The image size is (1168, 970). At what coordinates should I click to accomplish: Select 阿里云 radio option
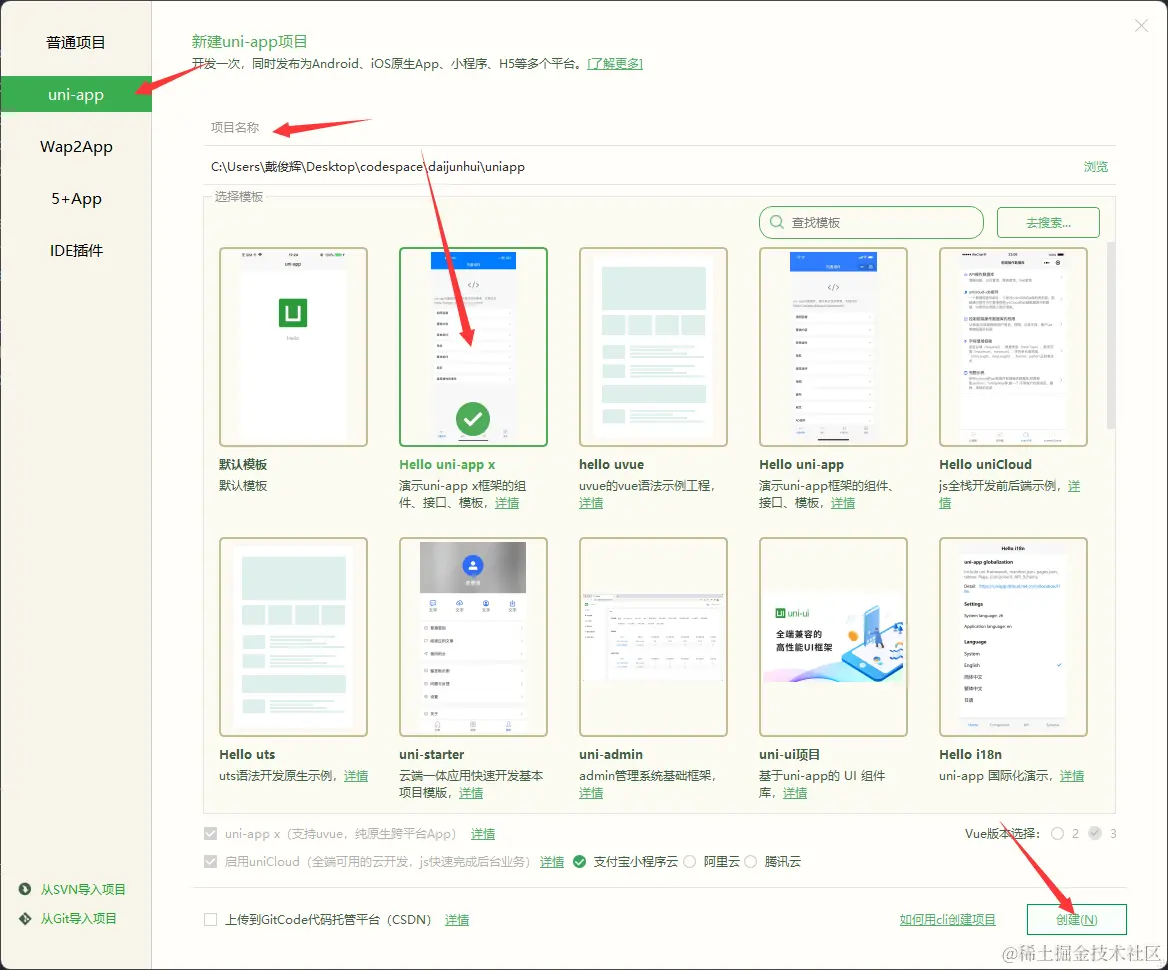point(690,862)
